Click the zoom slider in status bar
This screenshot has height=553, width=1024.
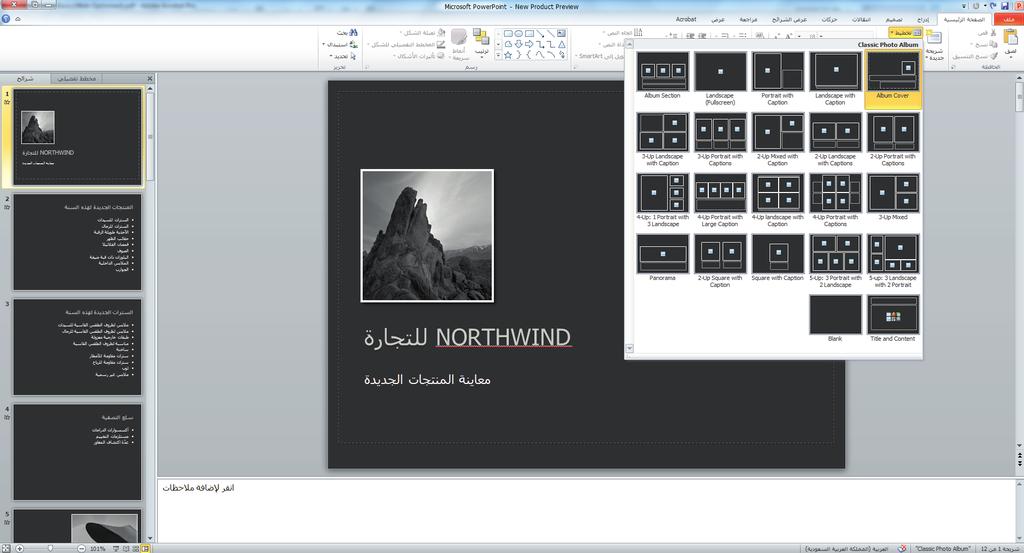[50, 548]
